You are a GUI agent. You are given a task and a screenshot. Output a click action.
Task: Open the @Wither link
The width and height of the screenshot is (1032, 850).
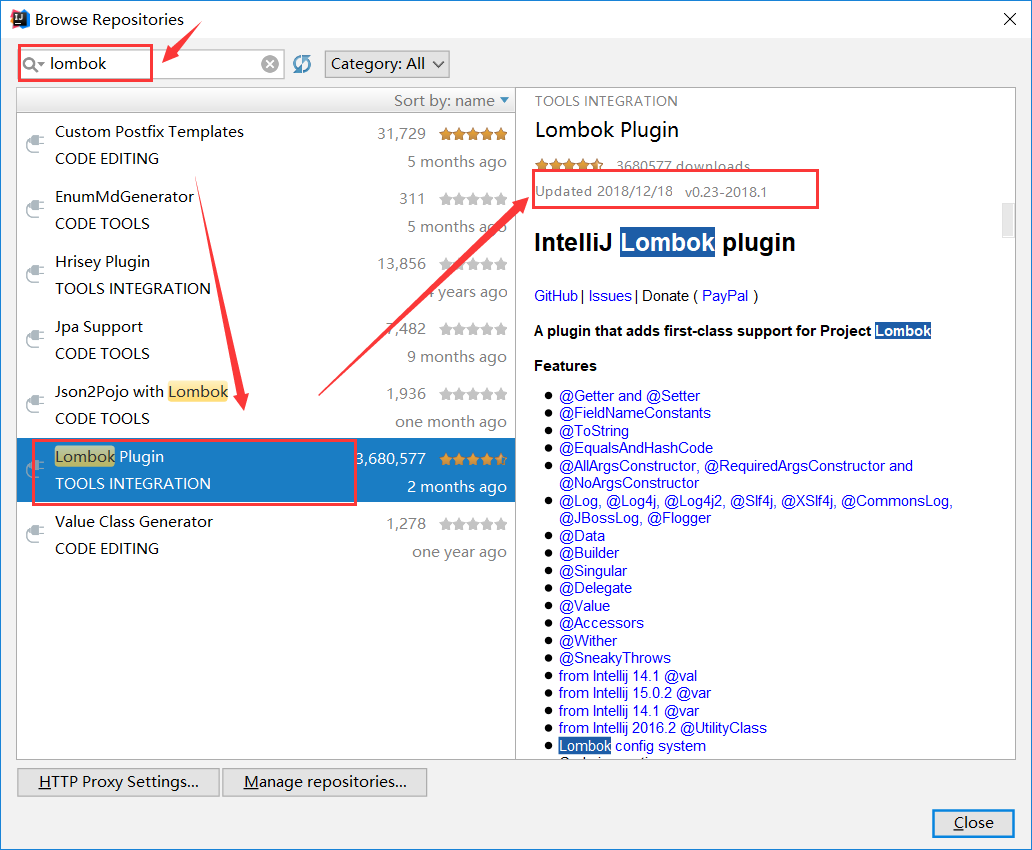[588, 641]
